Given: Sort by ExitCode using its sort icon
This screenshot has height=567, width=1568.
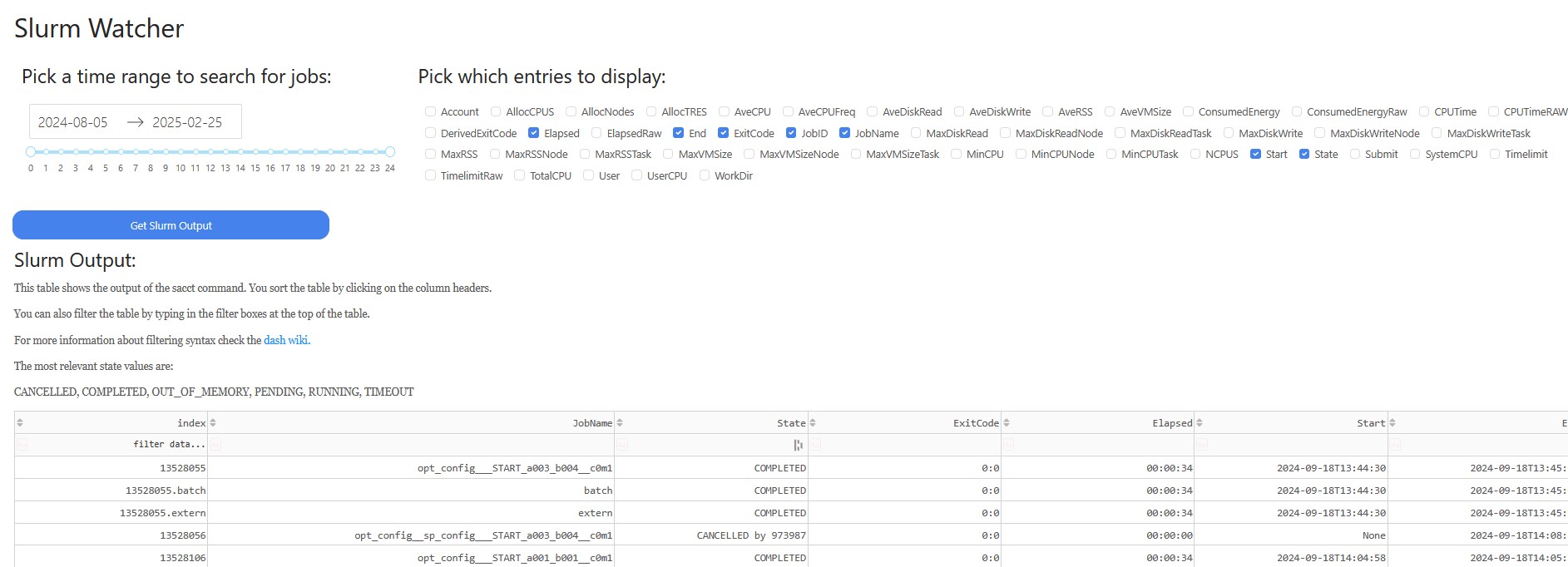Looking at the screenshot, I should point(813,423).
